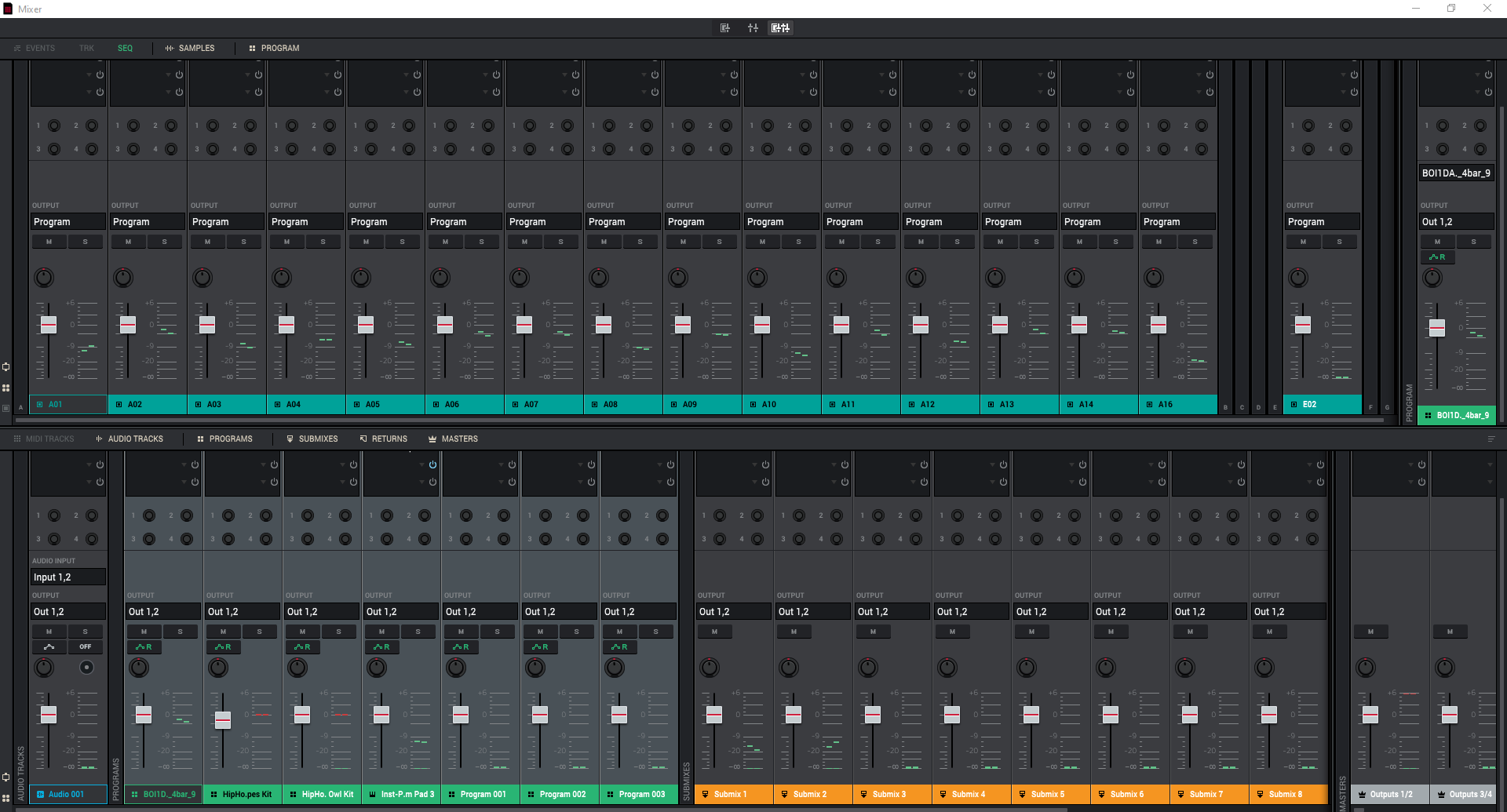Open the MASTERS tab
The image size is (1507, 812).
pyautogui.click(x=453, y=439)
